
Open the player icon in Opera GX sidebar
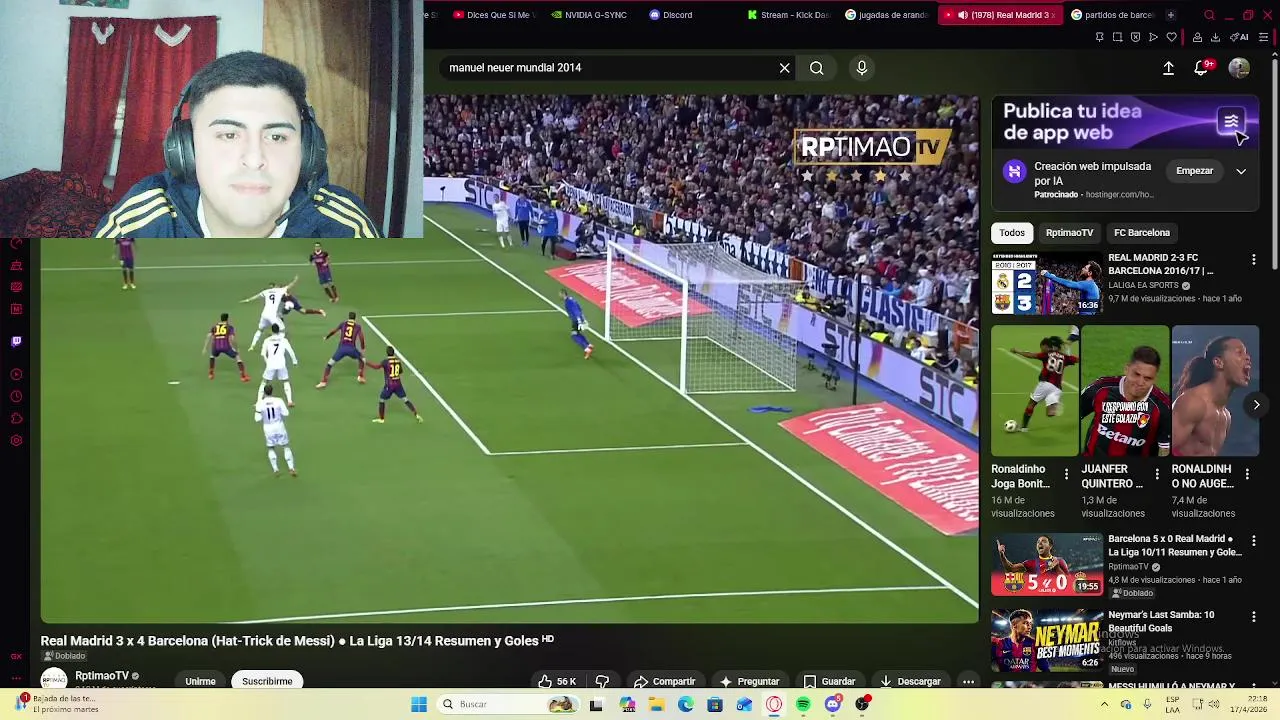[16, 374]
